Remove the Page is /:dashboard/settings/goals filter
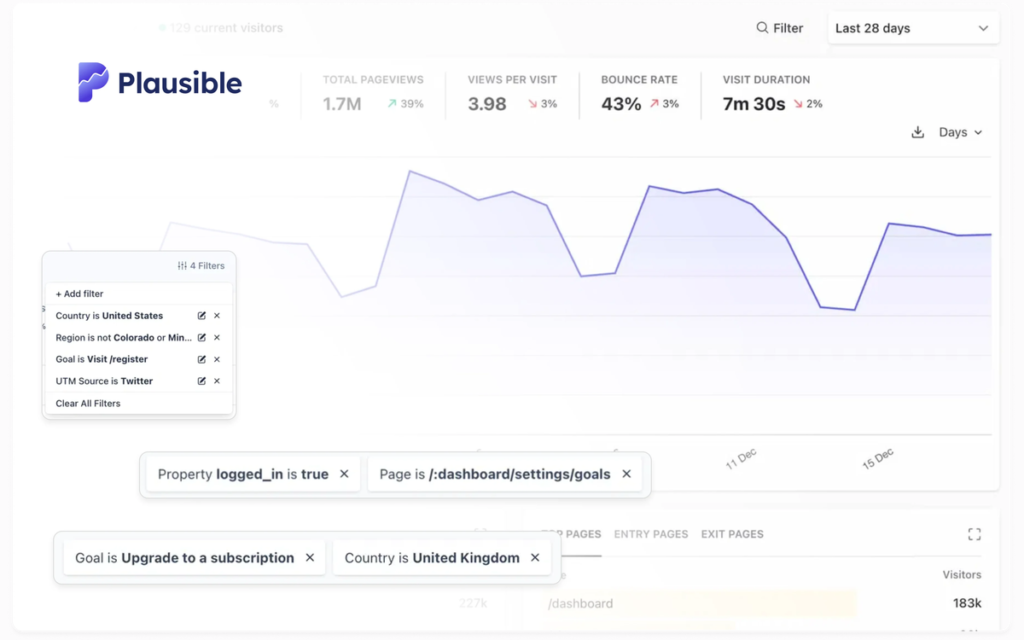This screenshot has height=640, width=1024. [x=626, y=474]
